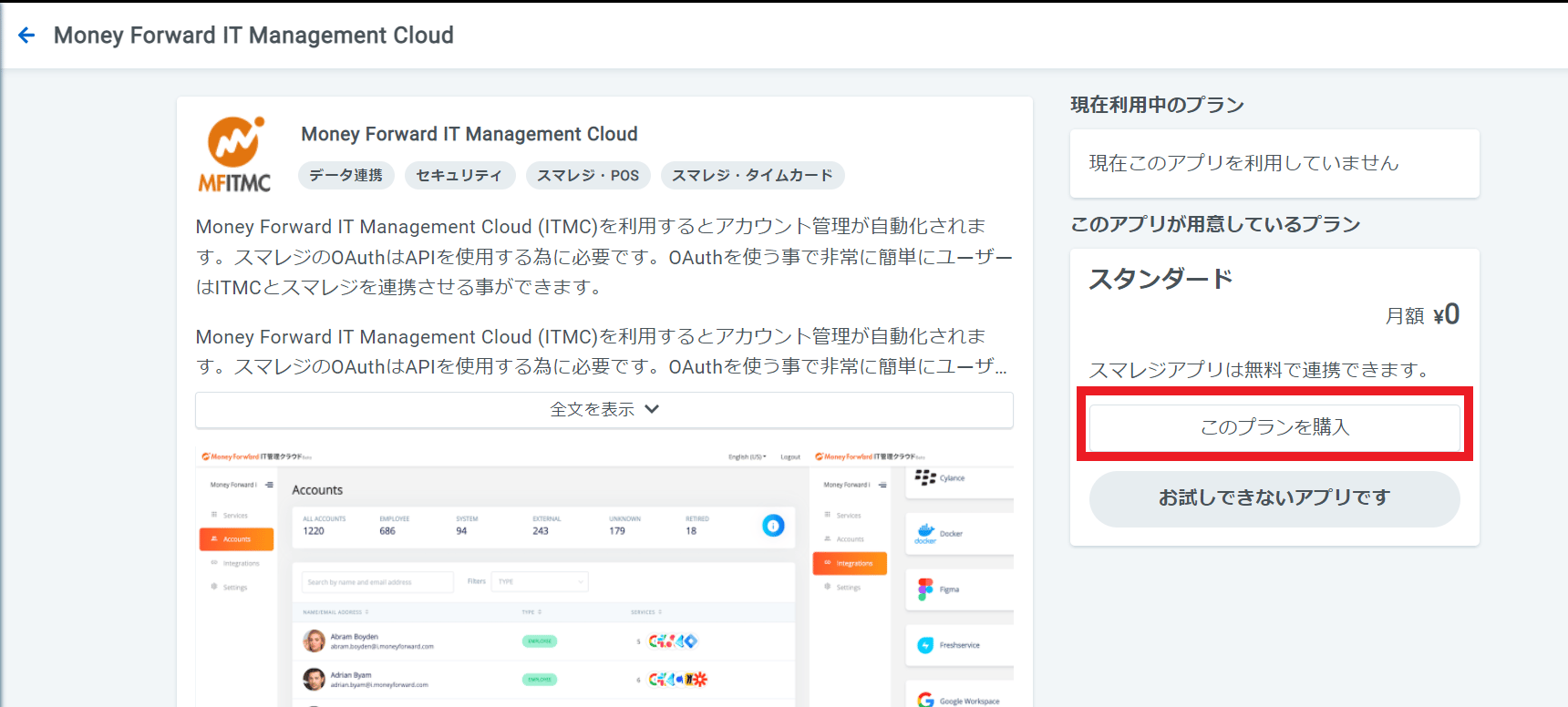Click the Docker icon in screenshot
Viewport: 1568px width, 707px height.
pyautogui.click(x=925, y=534)
